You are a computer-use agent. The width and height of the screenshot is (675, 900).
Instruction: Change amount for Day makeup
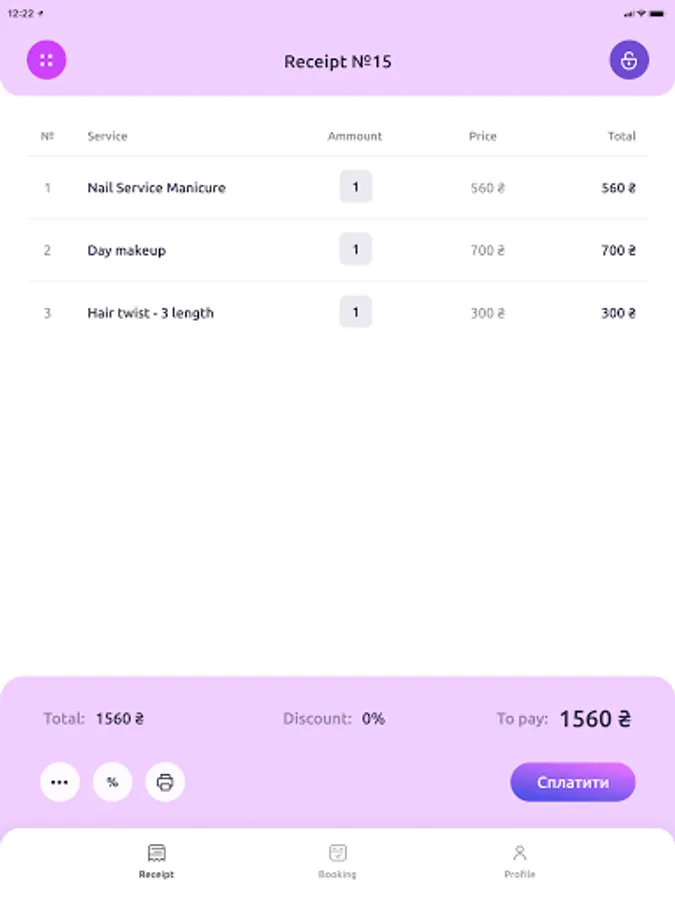[355, 250]
